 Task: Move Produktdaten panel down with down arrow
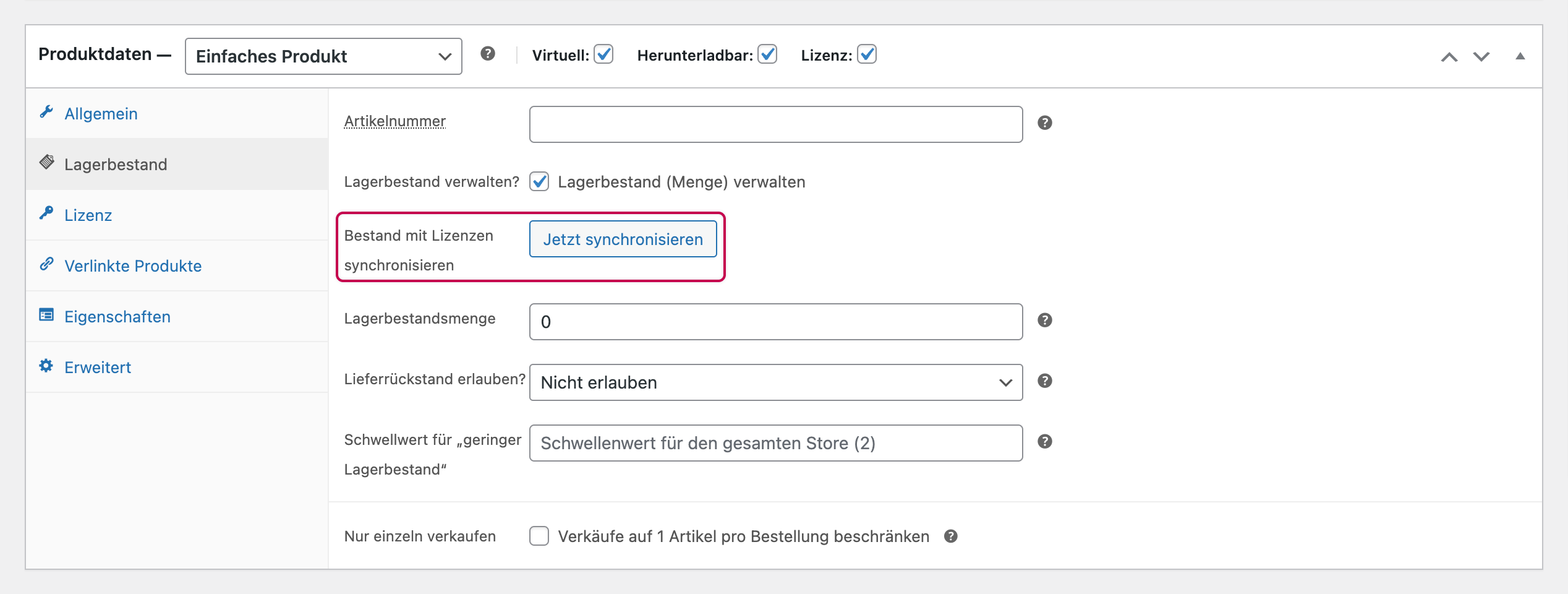(1481, 57)
